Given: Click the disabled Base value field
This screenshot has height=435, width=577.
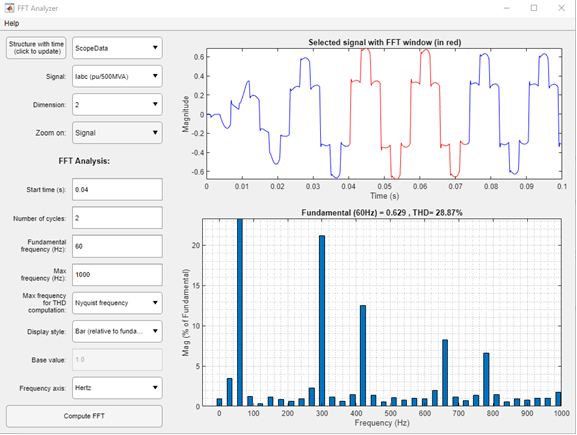Looking at the screenshot, I should [117, 360].
